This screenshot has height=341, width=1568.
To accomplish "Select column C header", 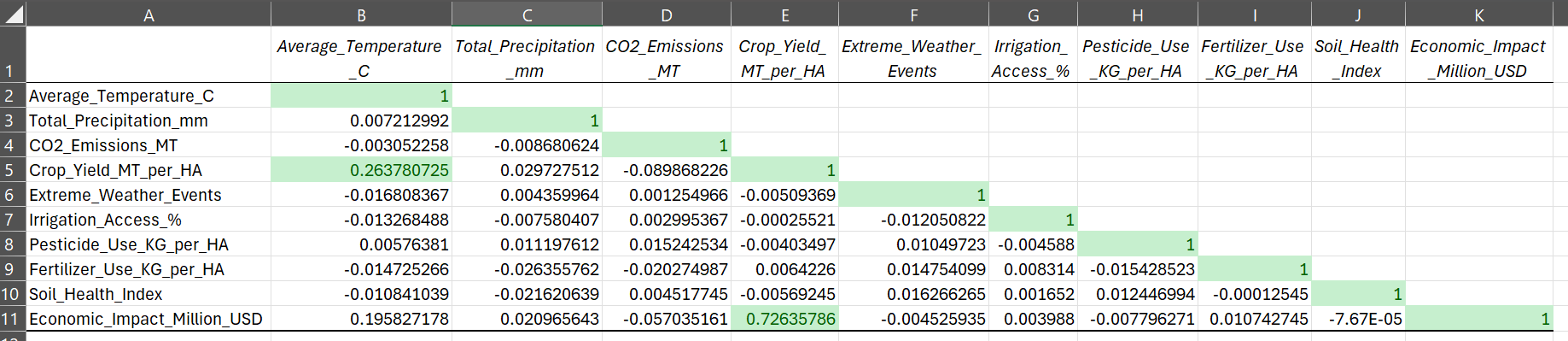I will [x=527, y=15].
